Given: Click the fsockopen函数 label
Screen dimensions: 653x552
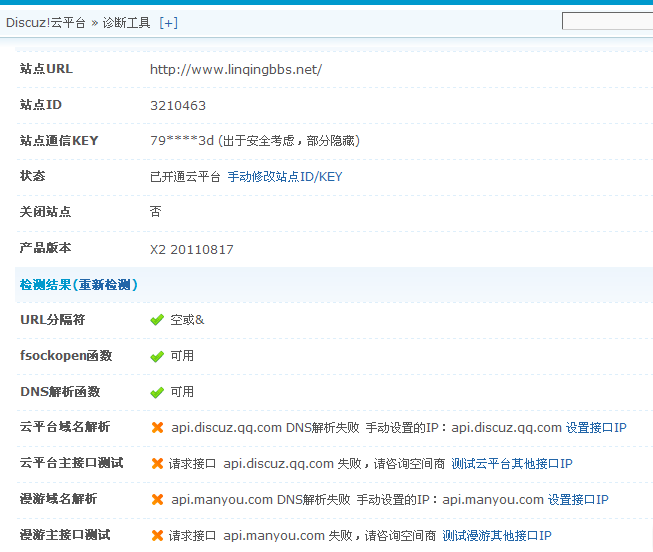Looking at the screenshot, I should pyautogui.click(x=66, y=355).
